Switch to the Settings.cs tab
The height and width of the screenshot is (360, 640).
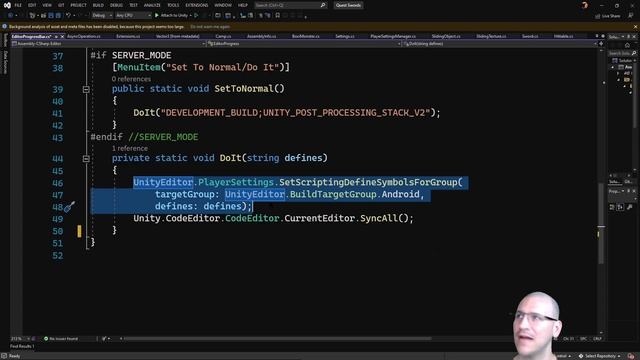coord(345,37)
